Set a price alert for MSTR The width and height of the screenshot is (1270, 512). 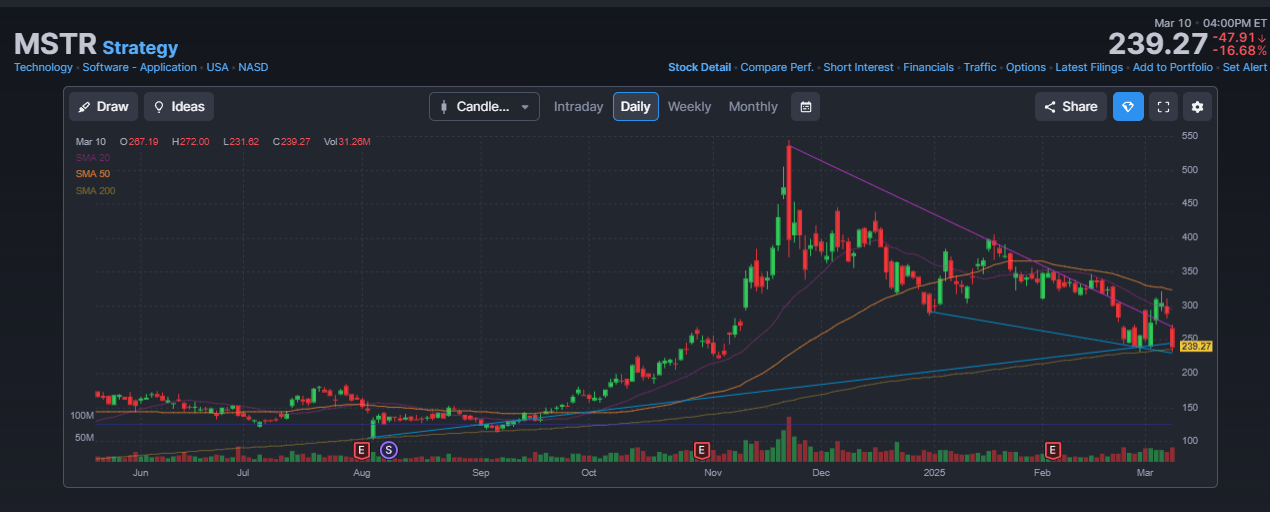click(x=1246, y=67)
